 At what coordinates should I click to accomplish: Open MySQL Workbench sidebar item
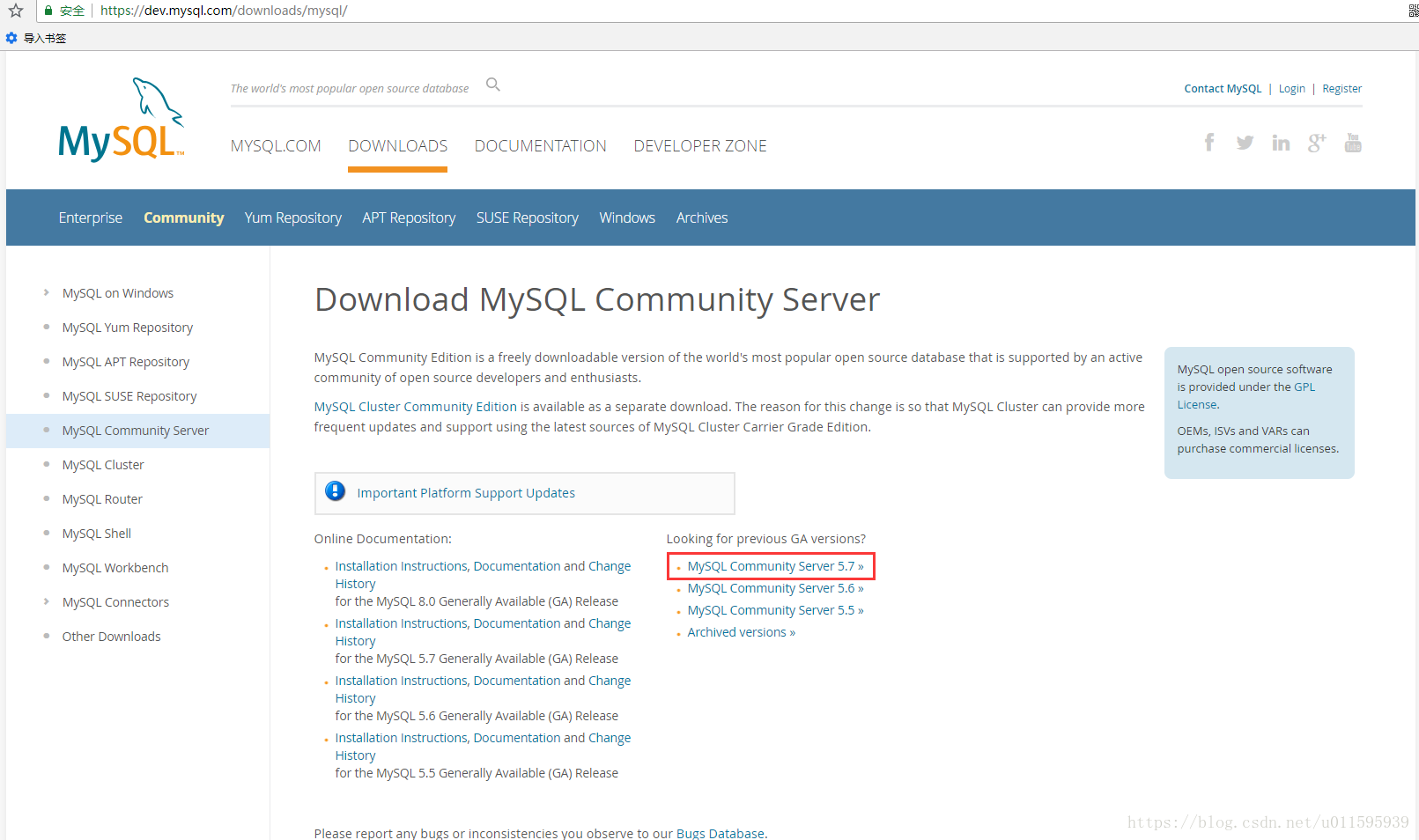coord(115,568)
